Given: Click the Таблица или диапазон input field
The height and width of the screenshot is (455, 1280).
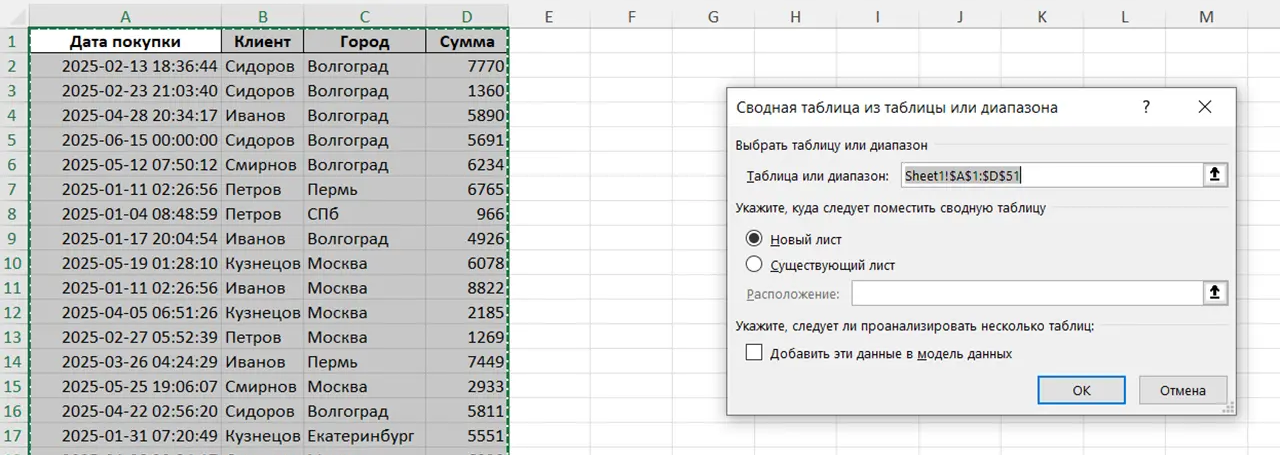Looking at the screenshot, I should [1052, 175].
